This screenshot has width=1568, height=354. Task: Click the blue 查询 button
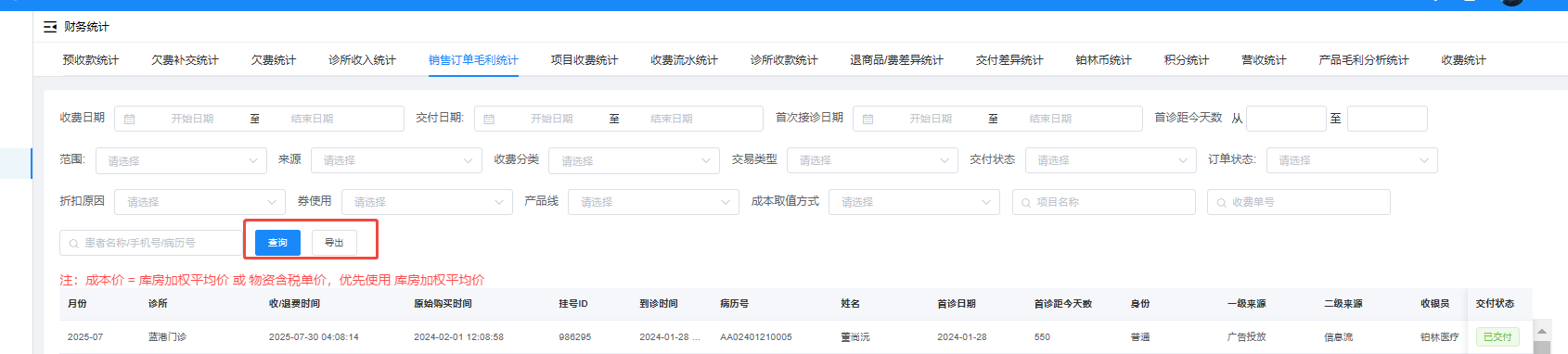click(x=277, y=242)
